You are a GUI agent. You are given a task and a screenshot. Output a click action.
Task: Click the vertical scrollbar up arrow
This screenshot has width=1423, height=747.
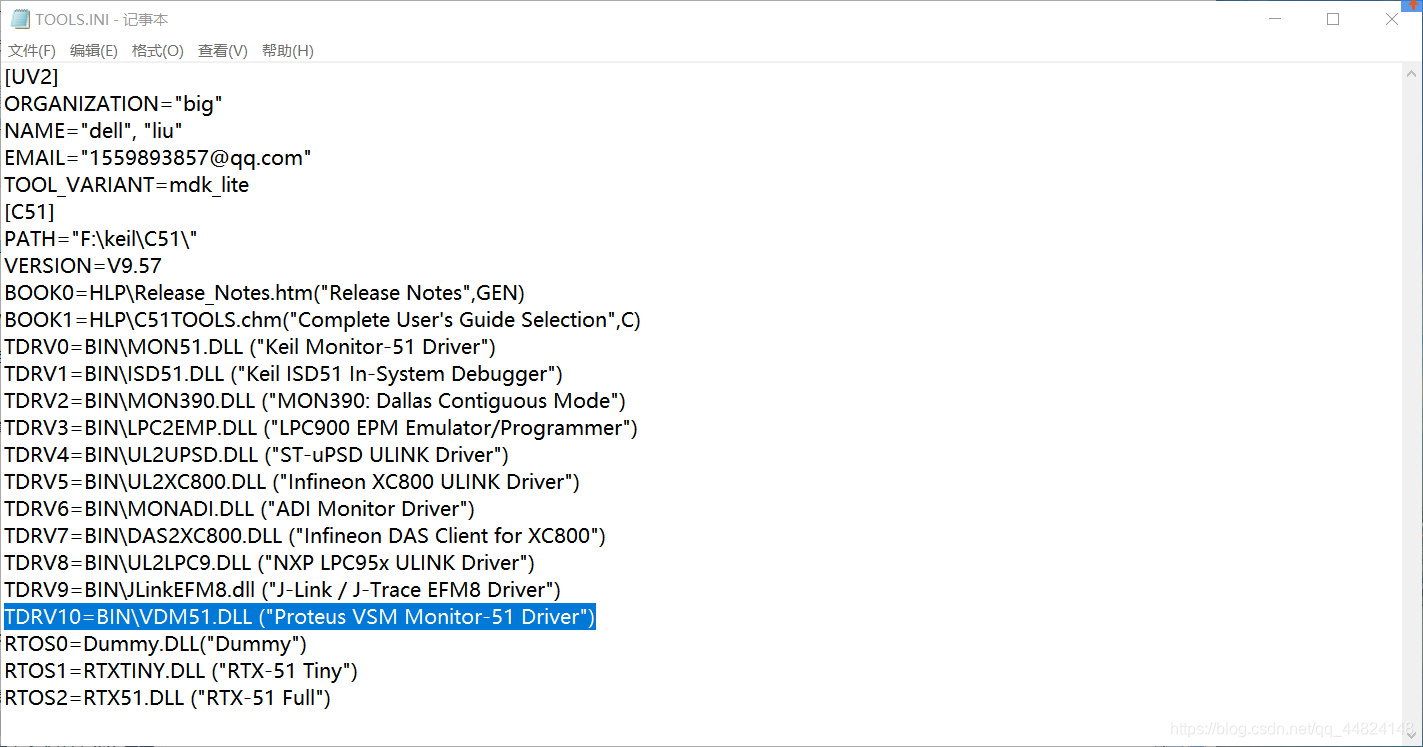coord(1411,73)
